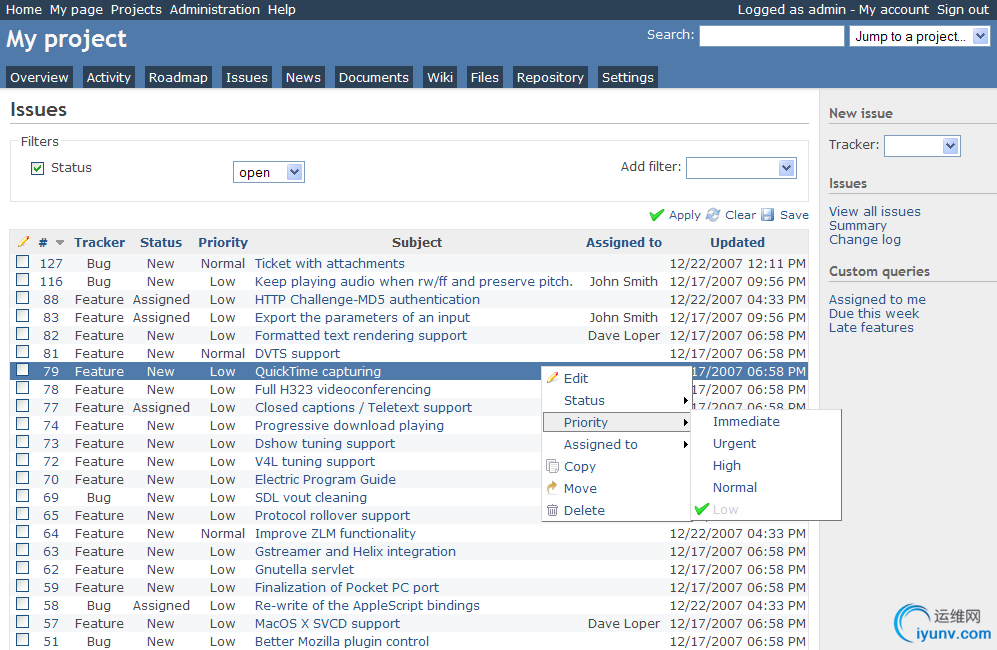Click the green Apply checkmark icon
The width and height of the screenshot is (997, 650).
[656, 216]
